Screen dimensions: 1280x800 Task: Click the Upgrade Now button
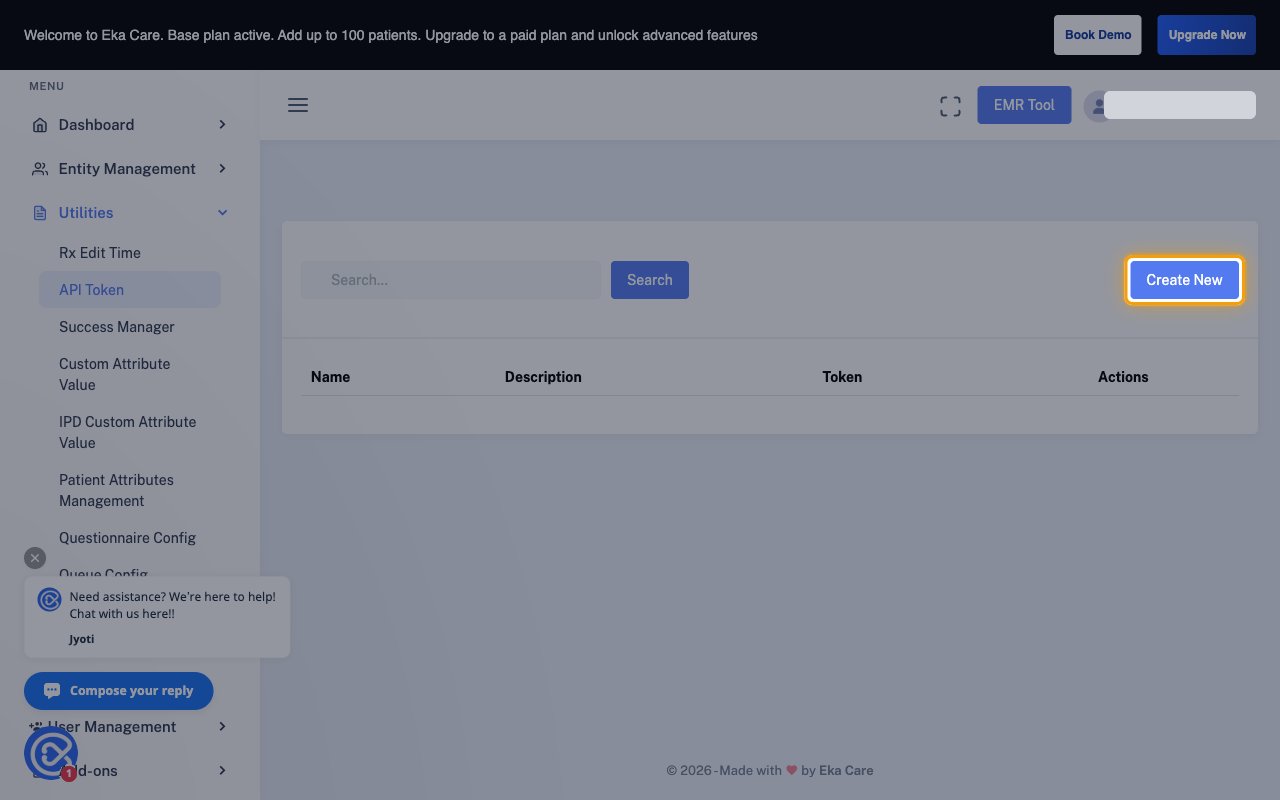pos(1207,35)
